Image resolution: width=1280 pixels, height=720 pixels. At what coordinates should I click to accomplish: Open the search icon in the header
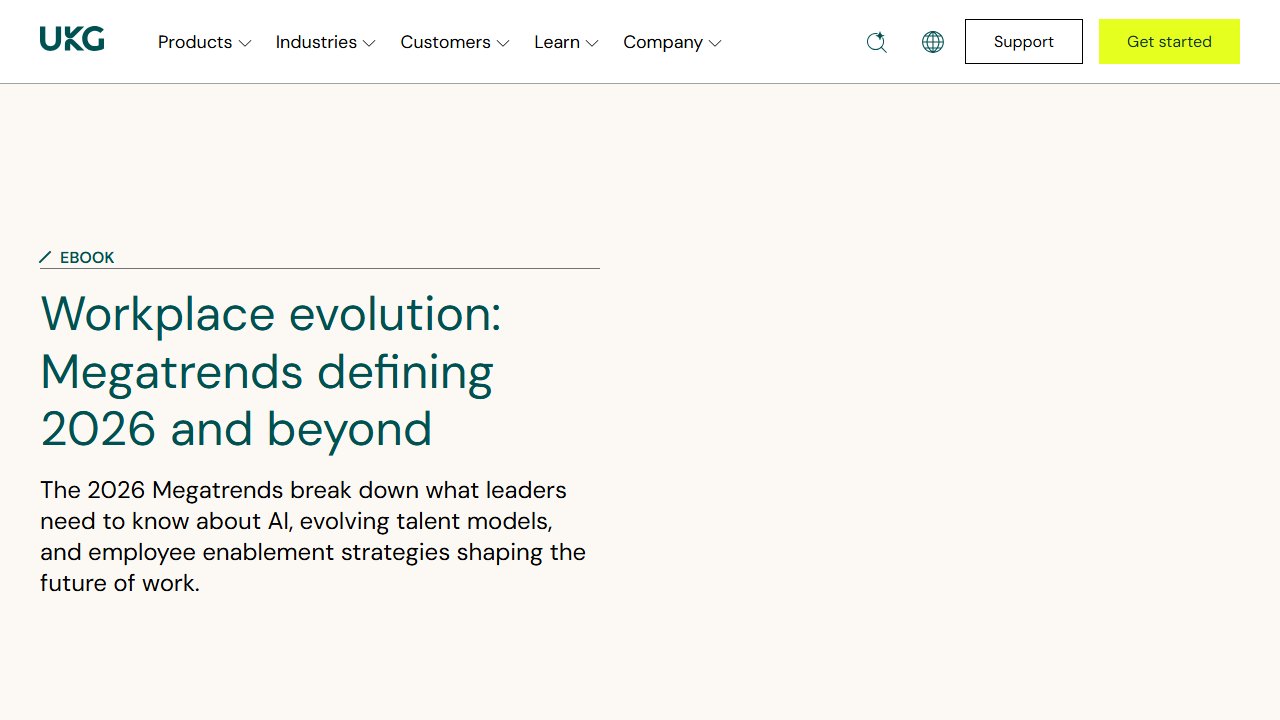click(x=877, y=42)
